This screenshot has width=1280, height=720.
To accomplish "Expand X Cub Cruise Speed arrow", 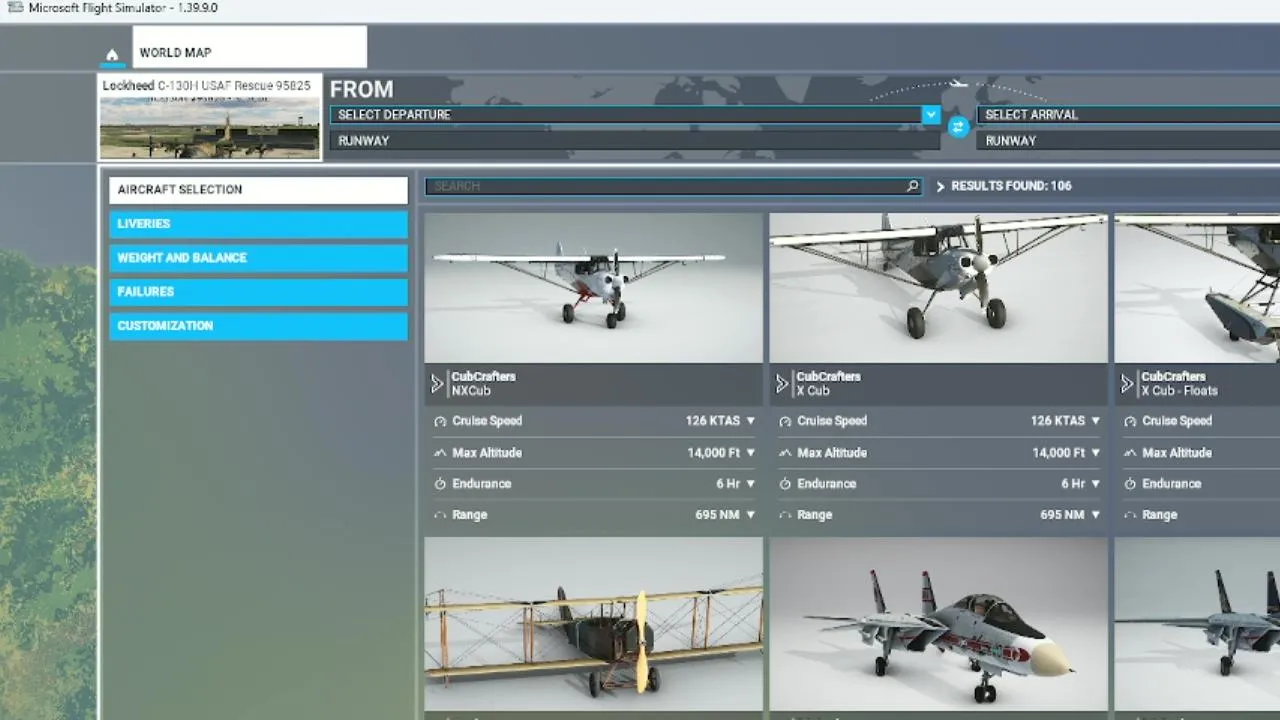I will click(x=1095, y=421).
